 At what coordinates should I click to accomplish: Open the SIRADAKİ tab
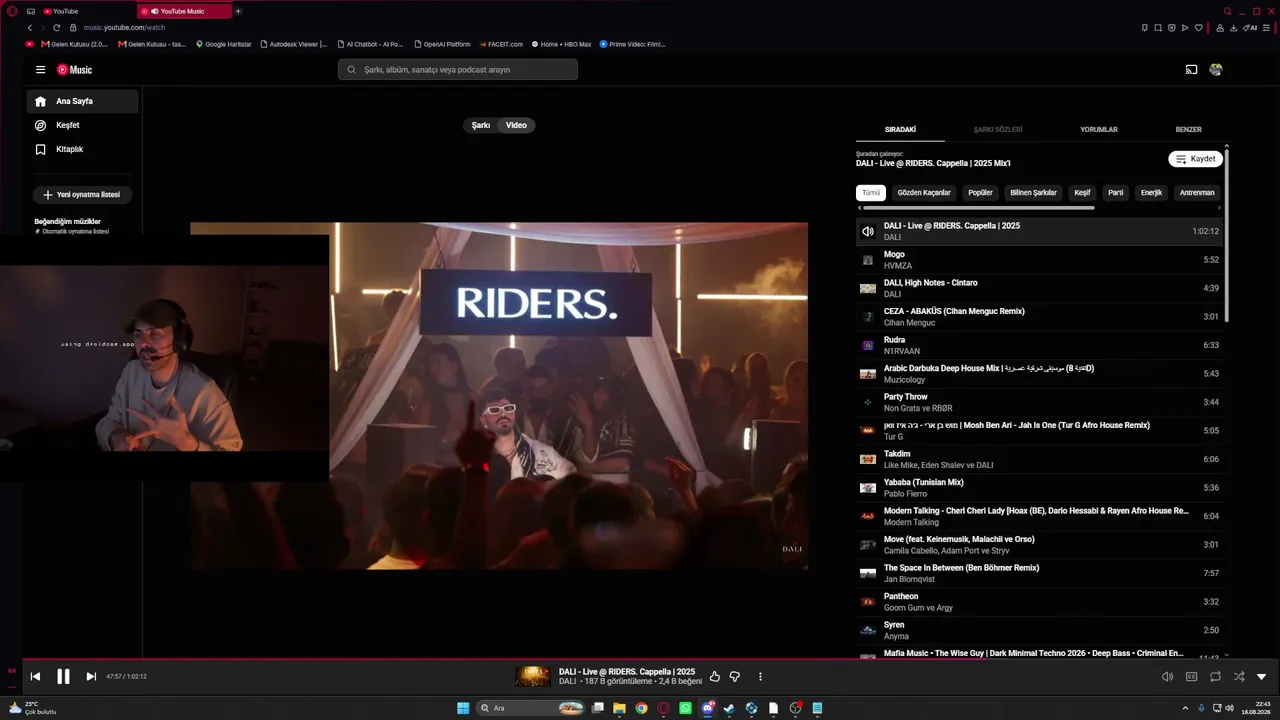click(900, 129)
